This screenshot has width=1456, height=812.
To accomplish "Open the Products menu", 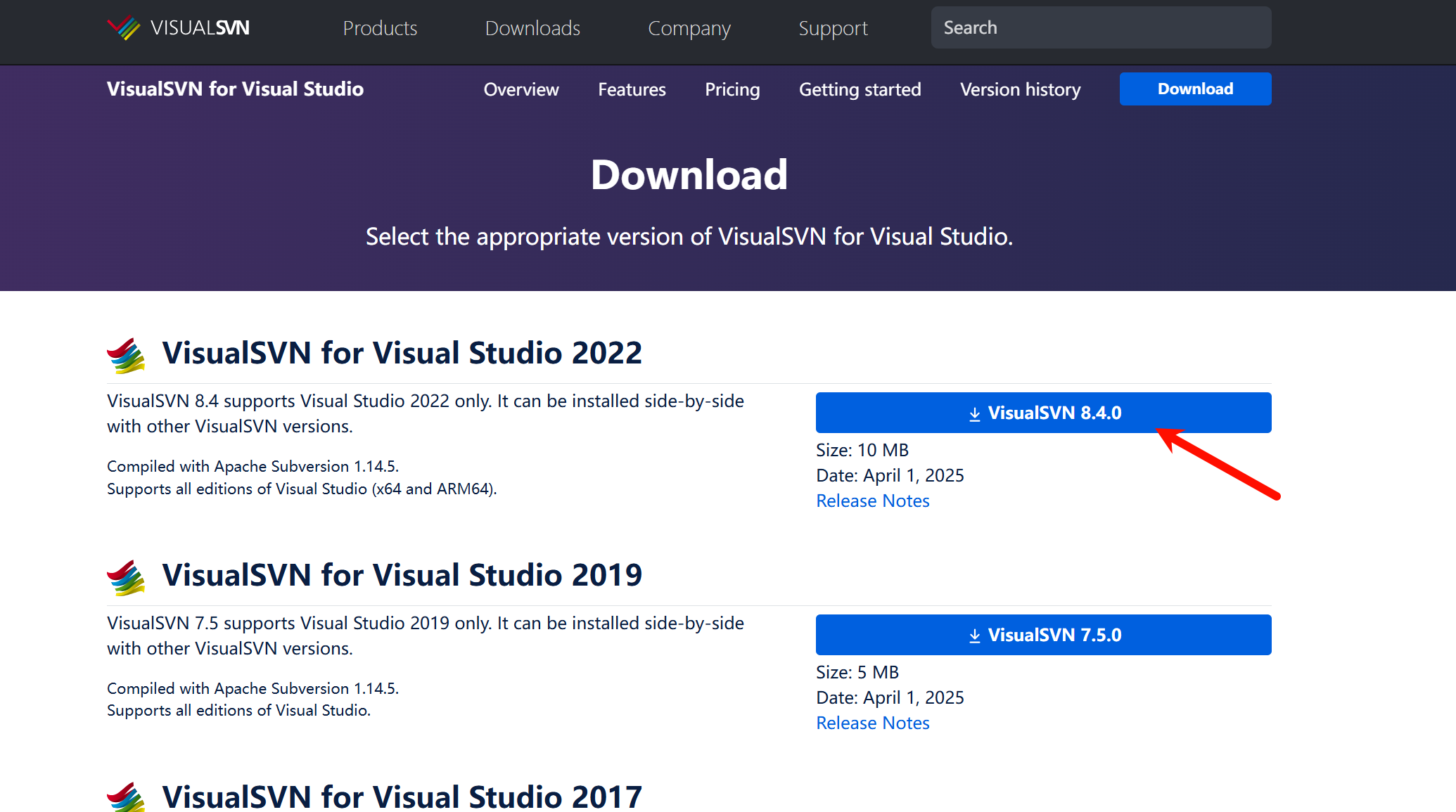I will pos(380,28).
